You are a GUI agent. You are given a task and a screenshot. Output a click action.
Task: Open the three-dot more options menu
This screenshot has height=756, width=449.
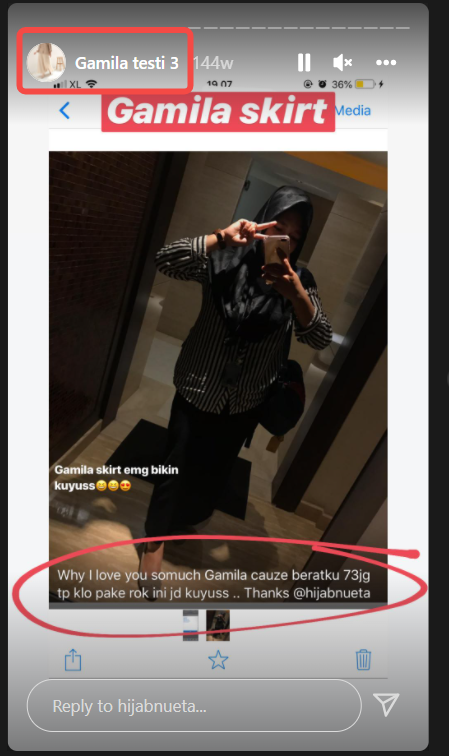coord(386,63)
